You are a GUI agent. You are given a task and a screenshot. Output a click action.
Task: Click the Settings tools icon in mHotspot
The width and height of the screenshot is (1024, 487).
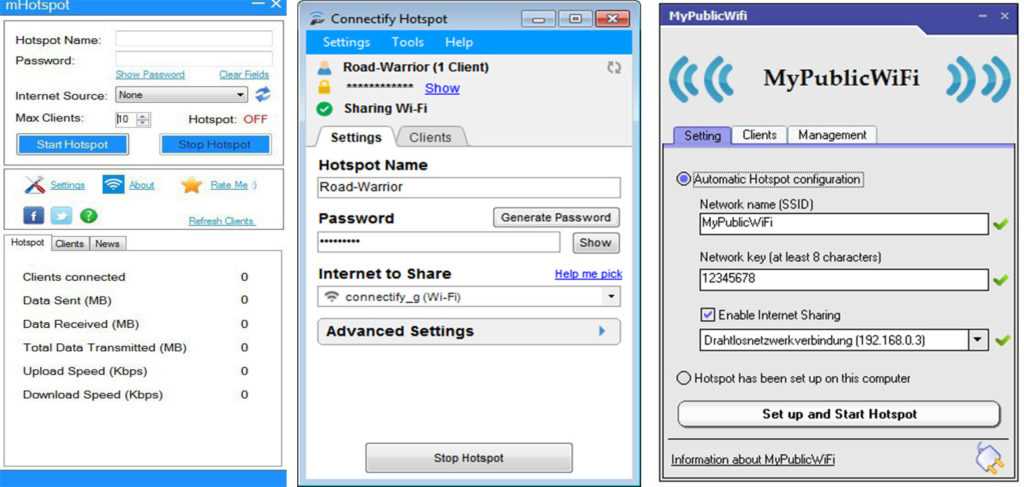coord(35,185)
